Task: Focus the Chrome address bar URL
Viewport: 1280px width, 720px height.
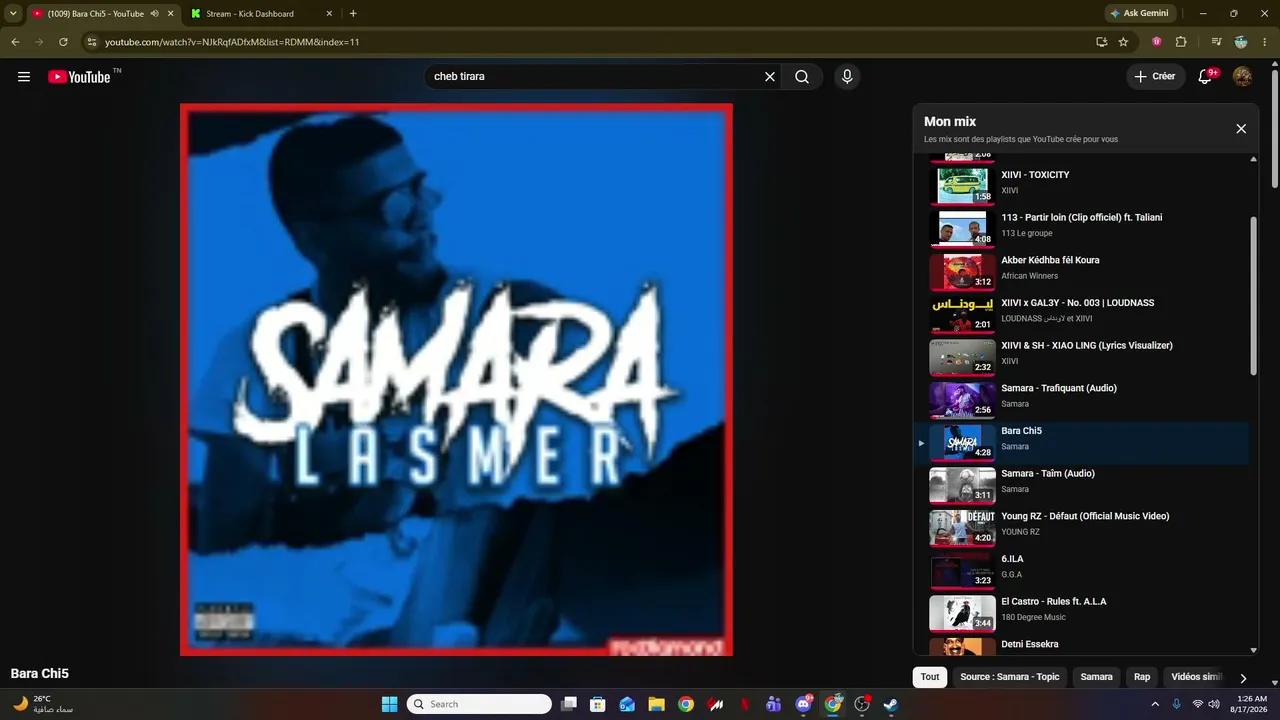Action: [232, 42]
